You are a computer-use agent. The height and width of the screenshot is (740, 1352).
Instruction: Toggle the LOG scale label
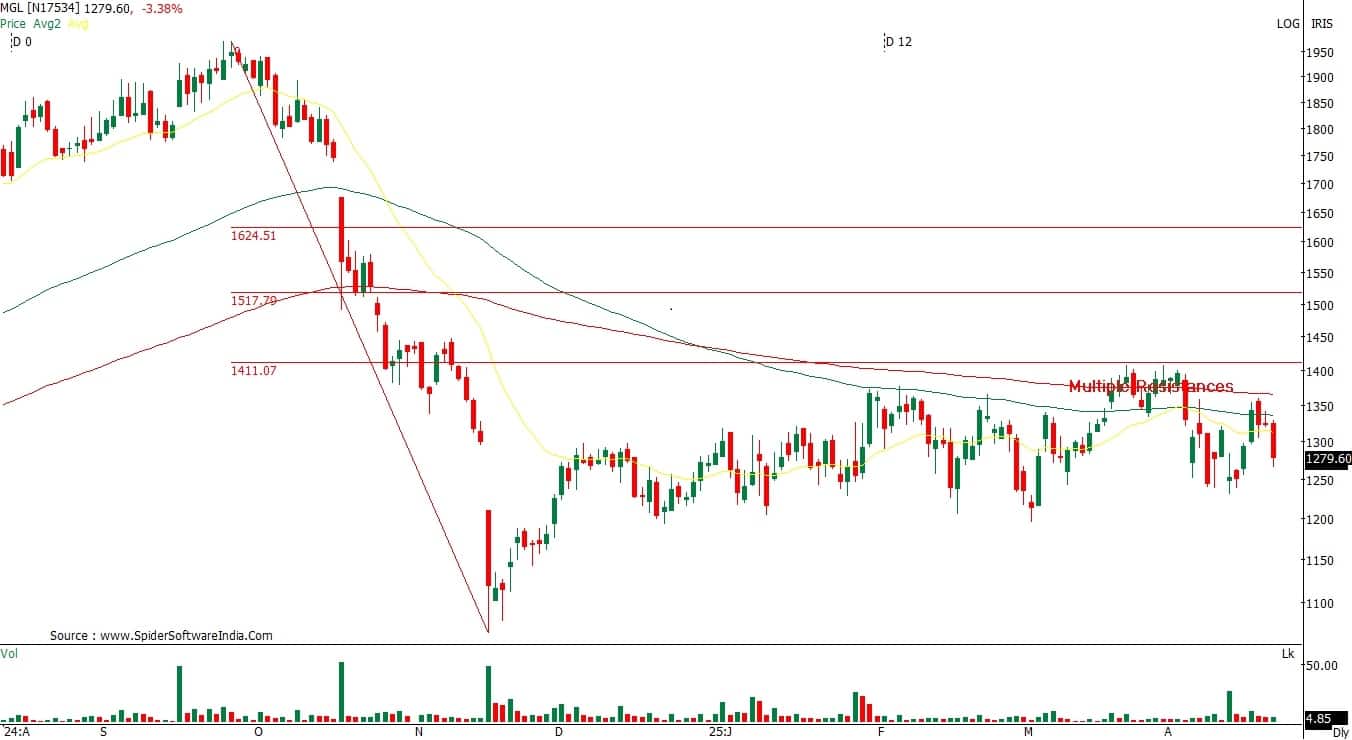[x=1288, y=24]
